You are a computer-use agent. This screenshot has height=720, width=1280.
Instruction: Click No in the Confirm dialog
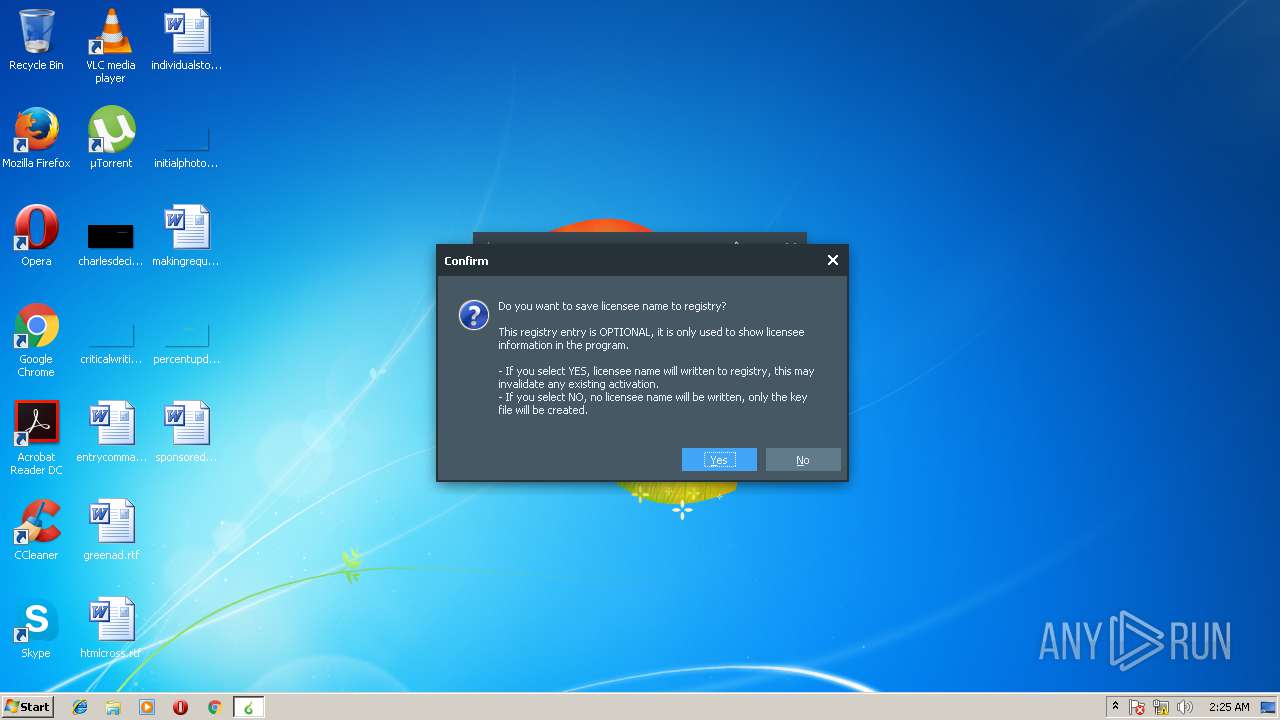(803, 460)
